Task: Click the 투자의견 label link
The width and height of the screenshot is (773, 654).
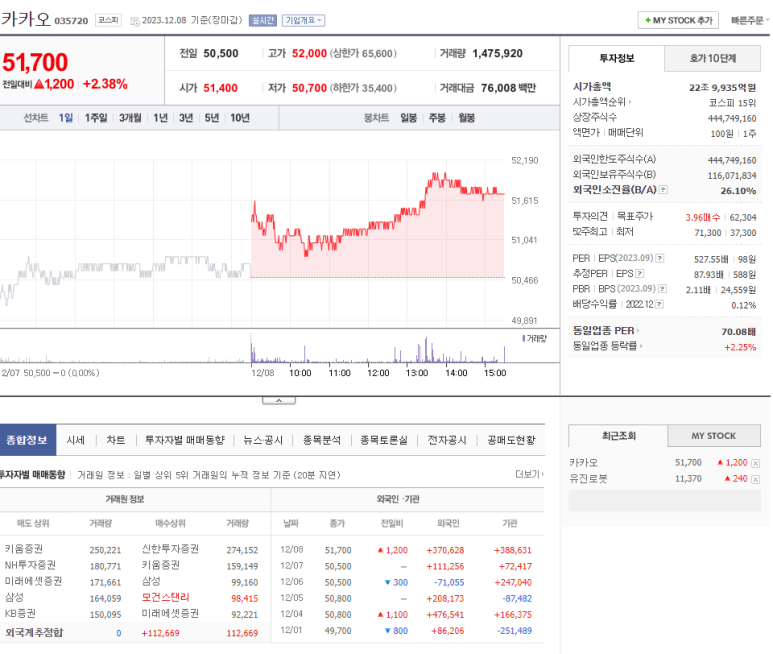Action: [x=590, y=216]
